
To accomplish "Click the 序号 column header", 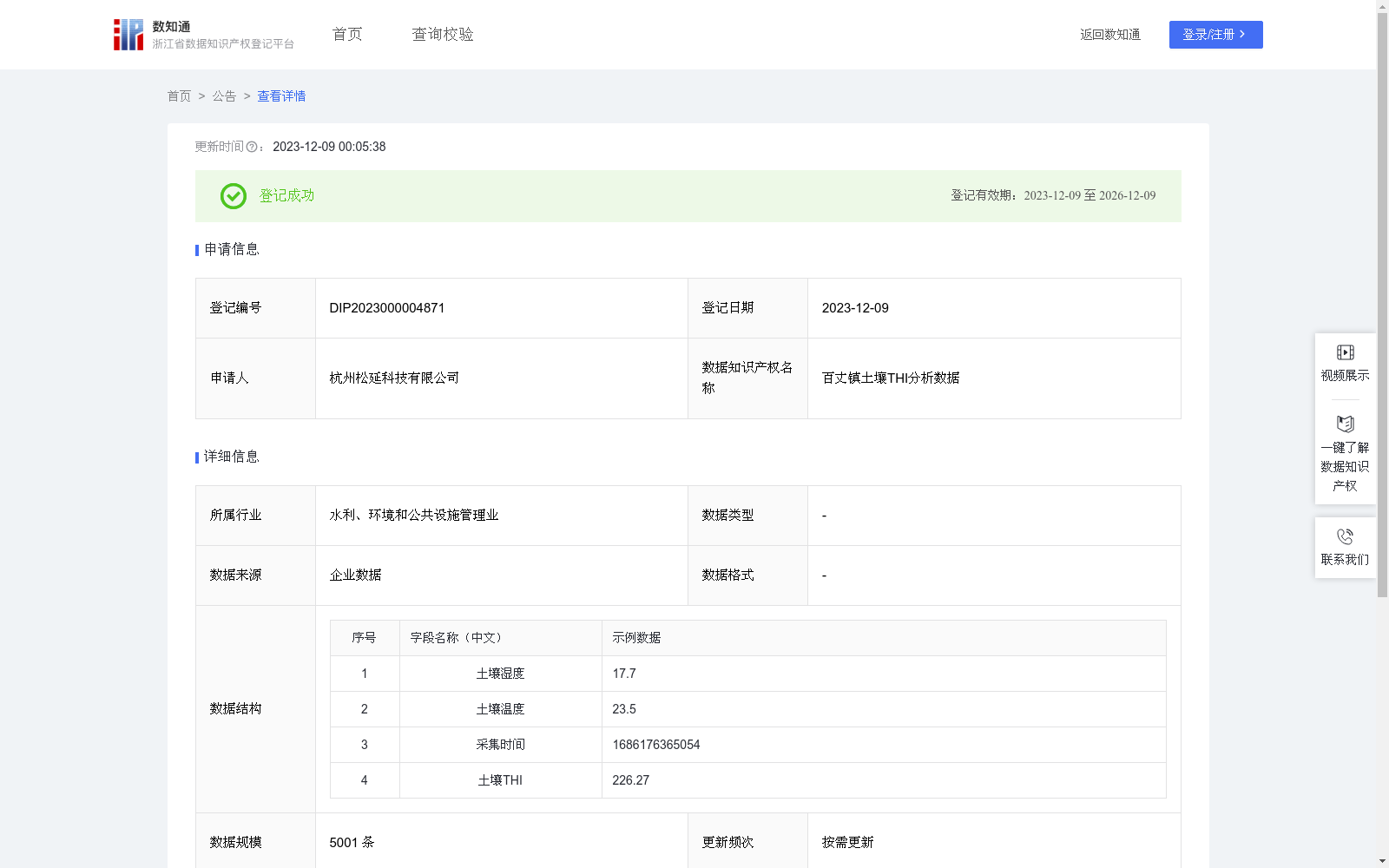I will [364, 638].
